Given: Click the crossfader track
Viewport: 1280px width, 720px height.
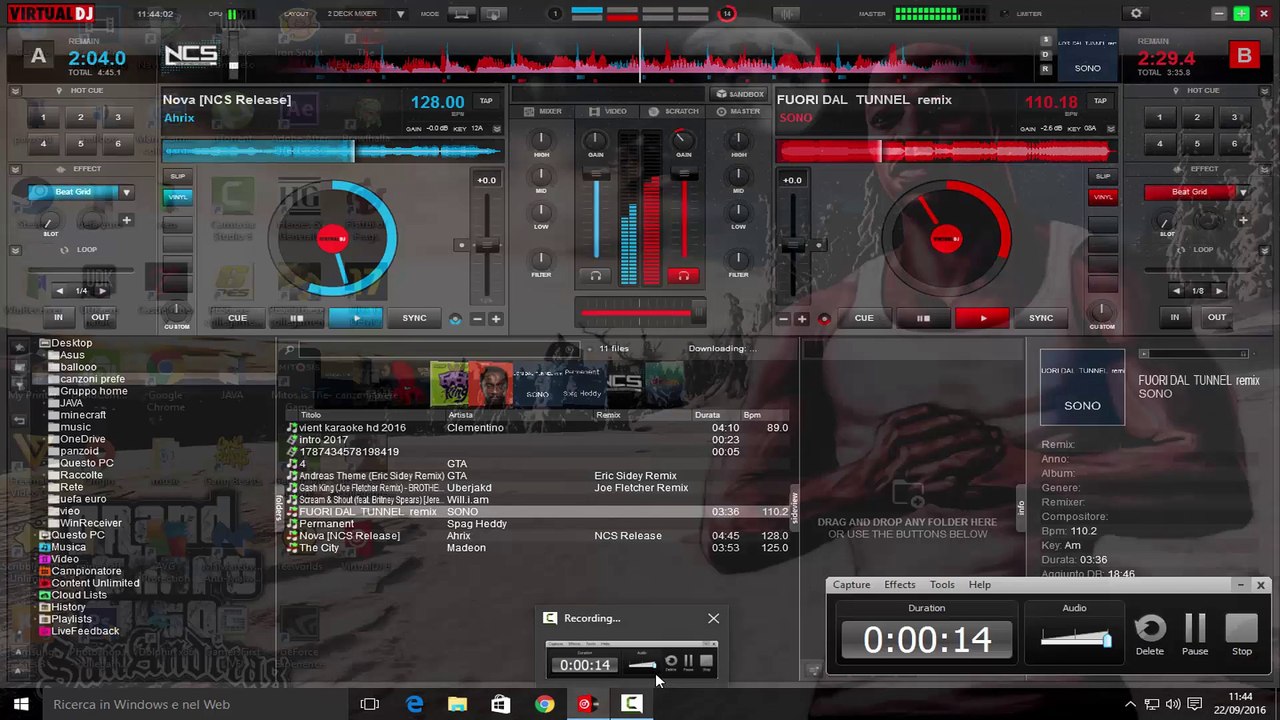Looking at the screenshot, I should [x=640, y=314].
